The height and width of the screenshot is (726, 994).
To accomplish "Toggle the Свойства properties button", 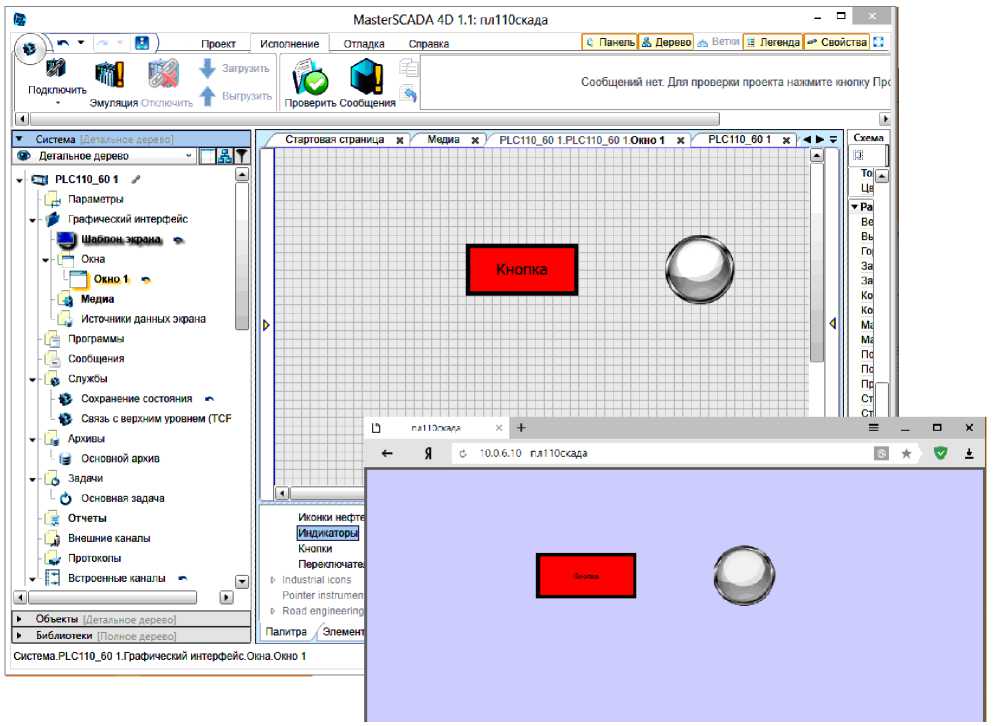I will click(x=836, y=42).
